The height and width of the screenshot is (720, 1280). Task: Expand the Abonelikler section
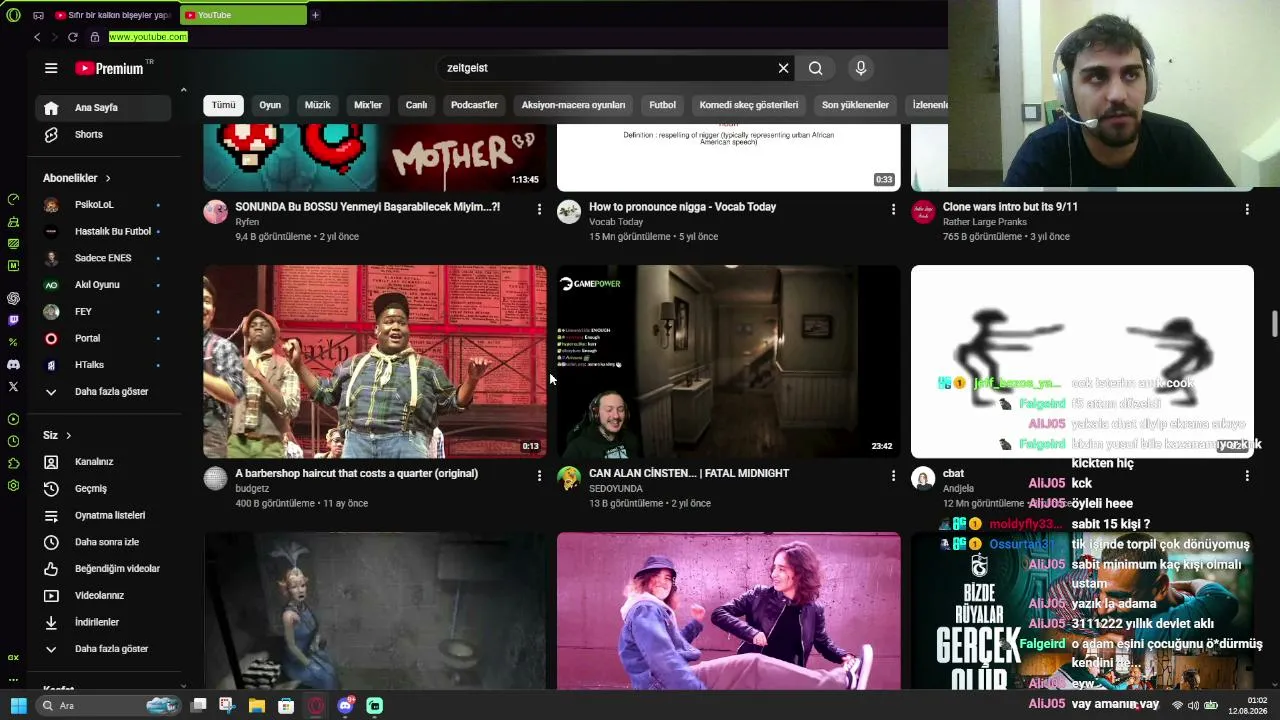(77, 178)
